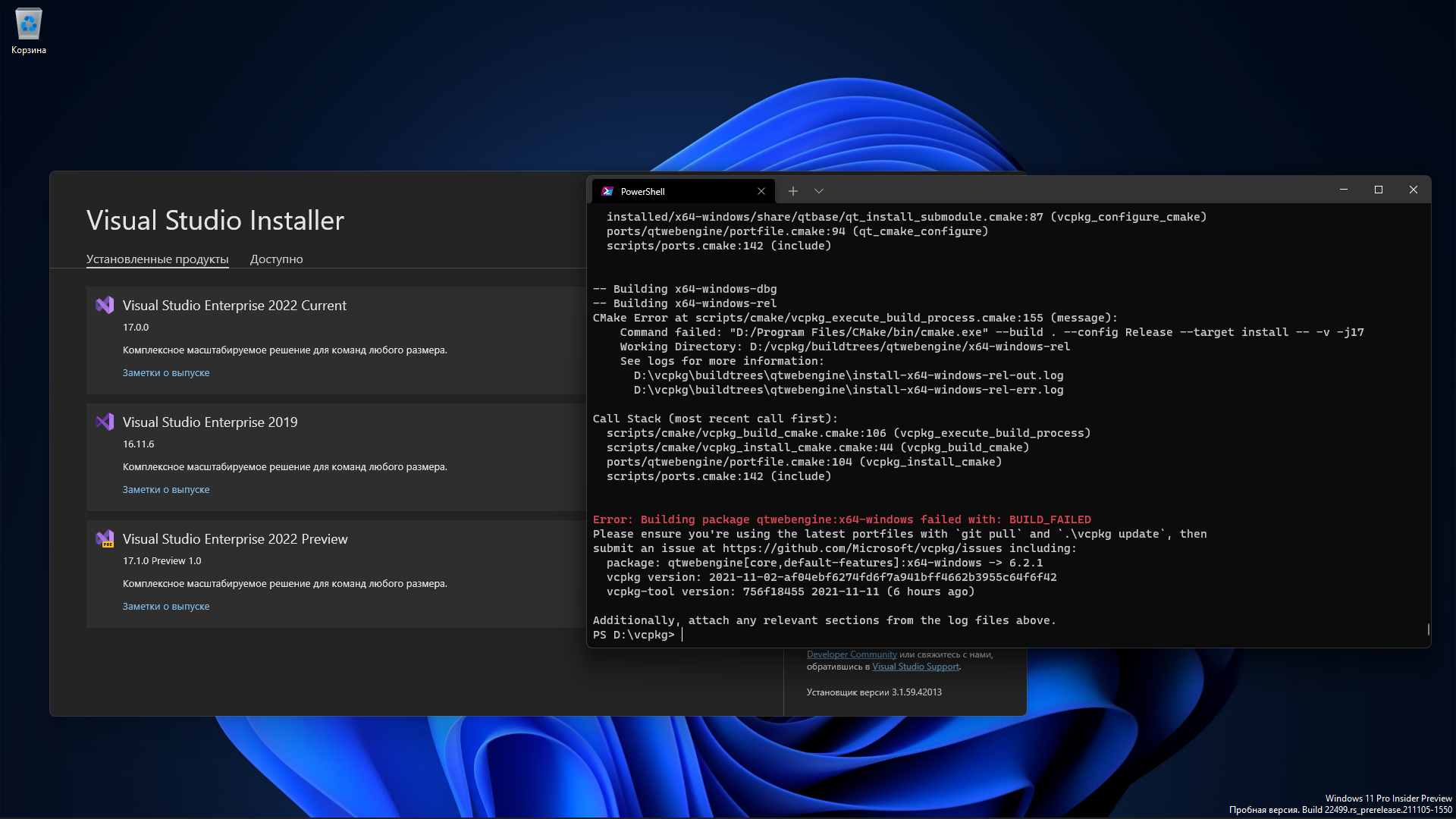Close the PowerShell tab
The height and width of the screenshot is (819, 1456).
click(x=761, y=191)
